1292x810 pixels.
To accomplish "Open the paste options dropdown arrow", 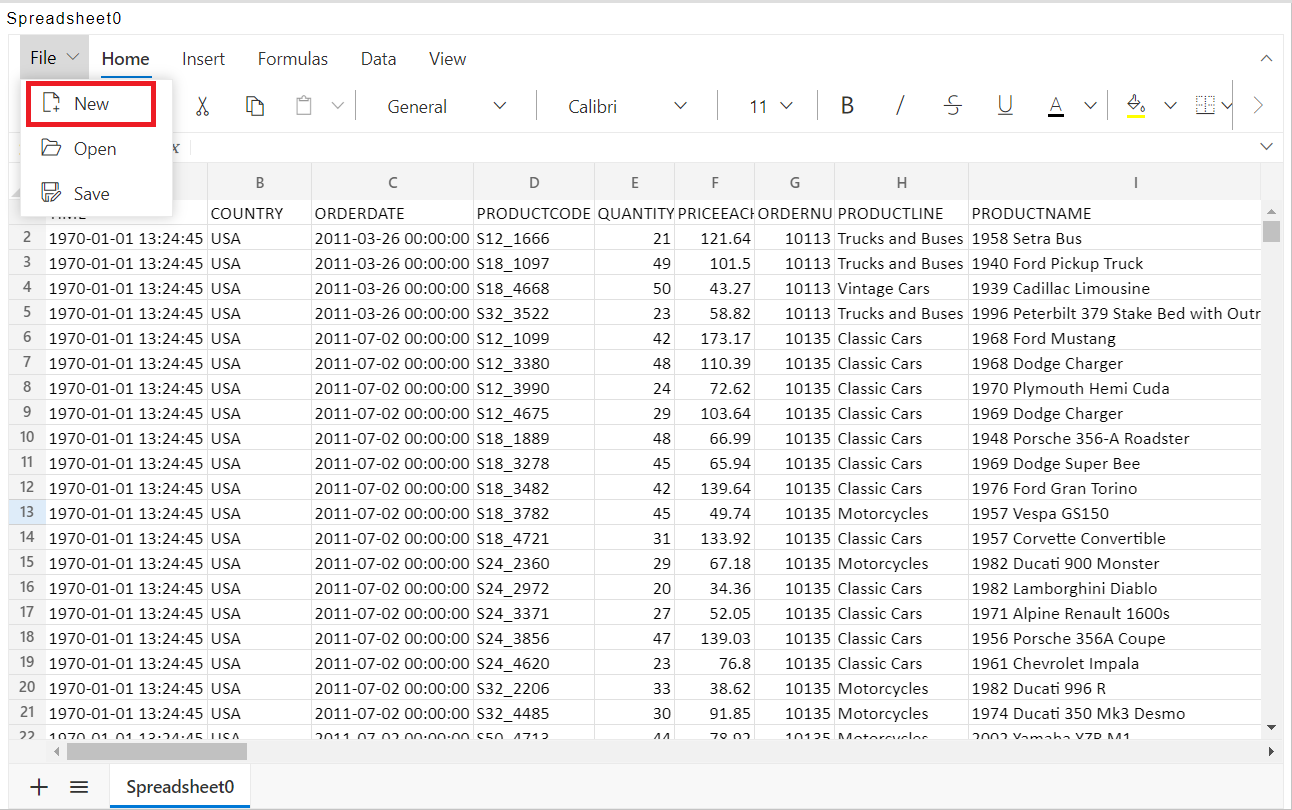I will pos(338,106).
